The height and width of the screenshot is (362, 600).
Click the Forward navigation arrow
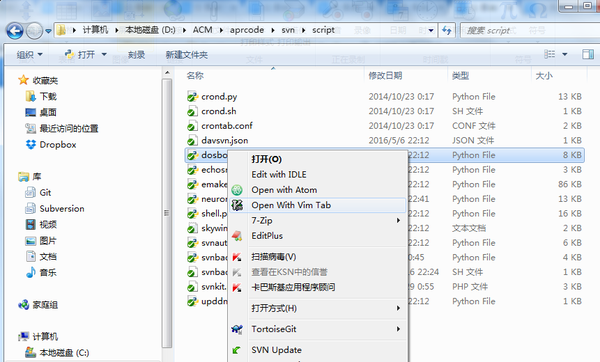click(34, 31)
